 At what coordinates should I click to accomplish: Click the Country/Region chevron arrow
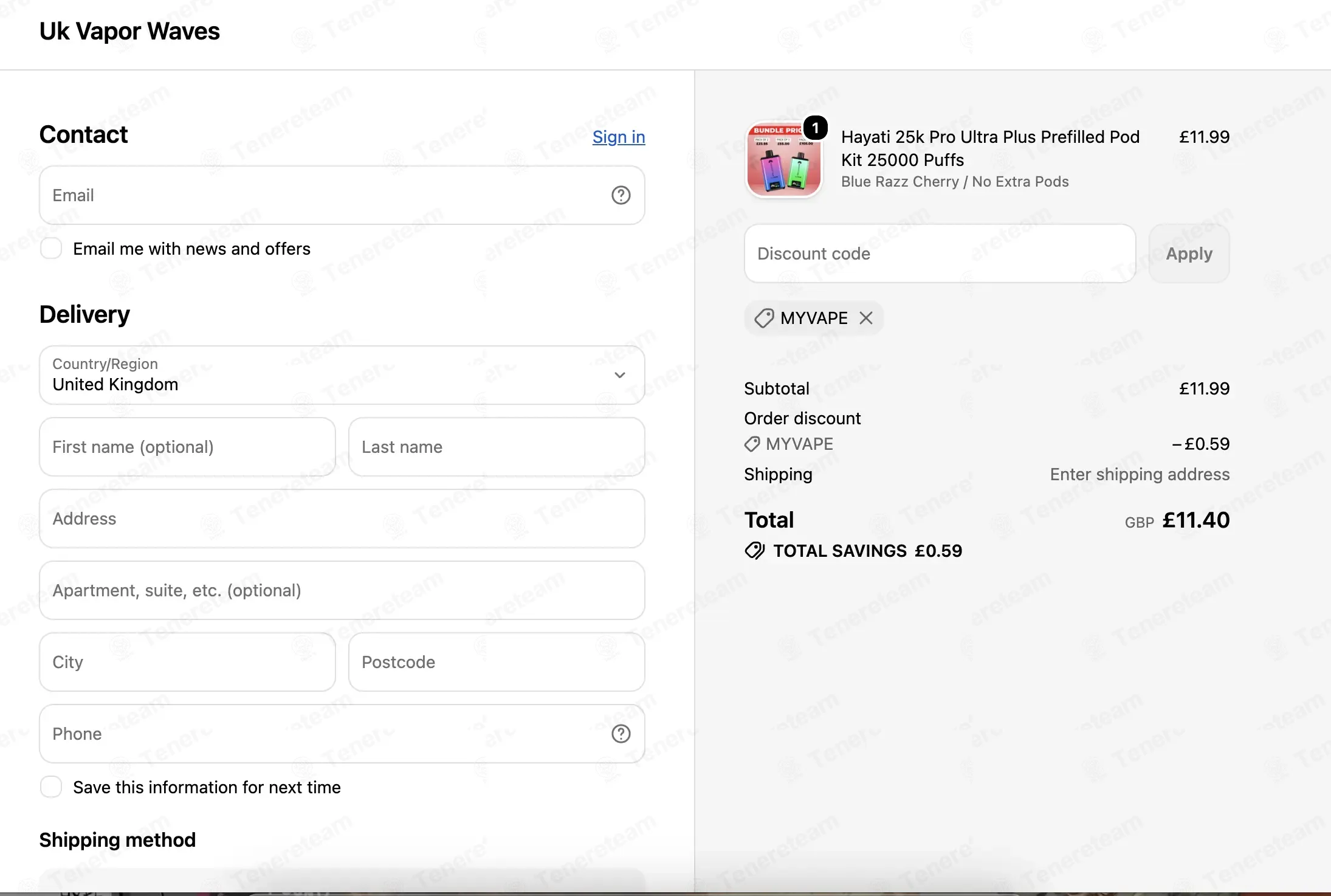620,375
